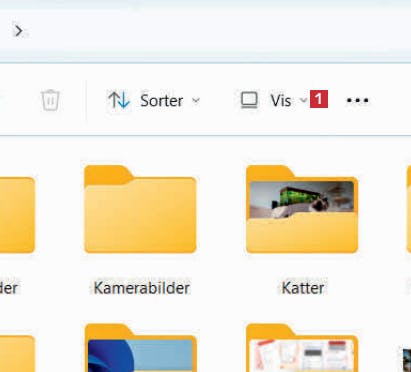Click the Katter folder name

pyautogui.click(x=303, y=288)
